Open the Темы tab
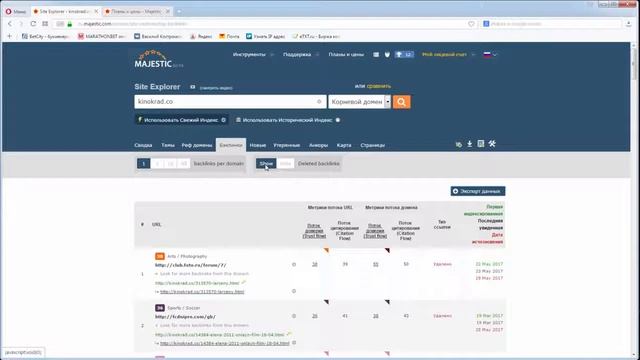This screenshot has width=640, height=360. coord(167,145)
